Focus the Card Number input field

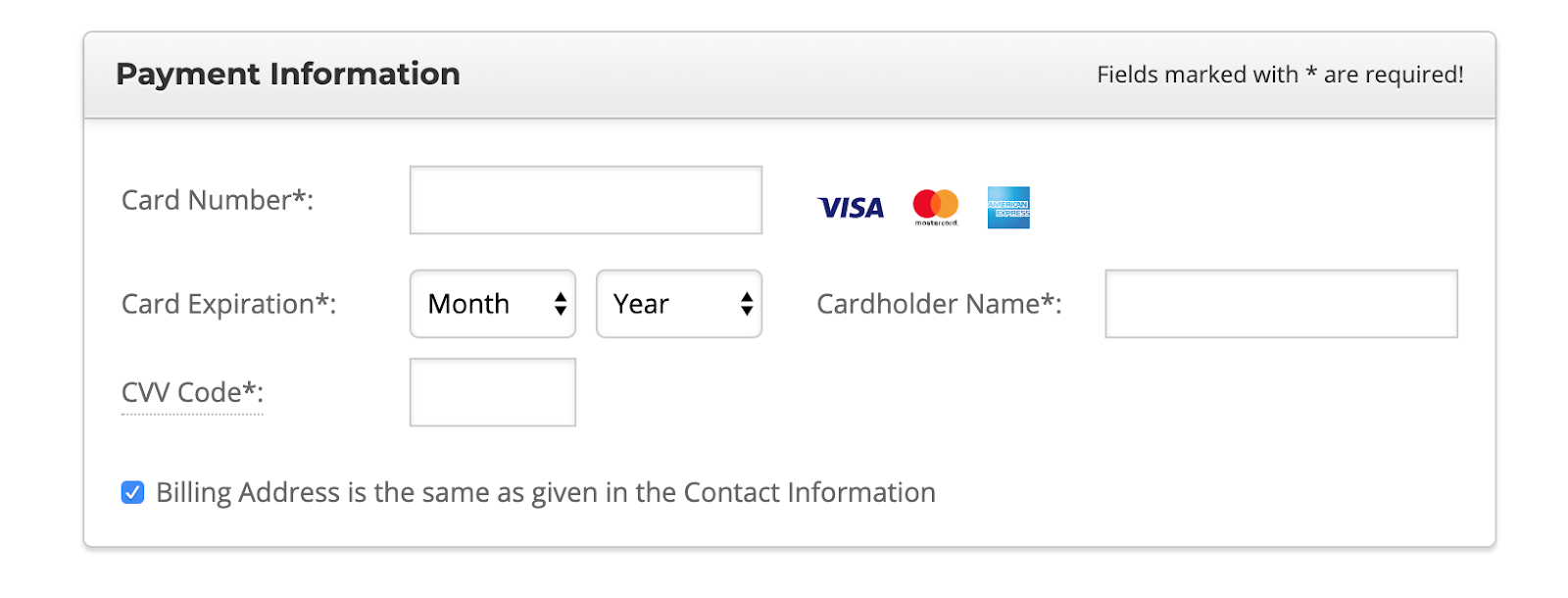(x=586, y=200)
